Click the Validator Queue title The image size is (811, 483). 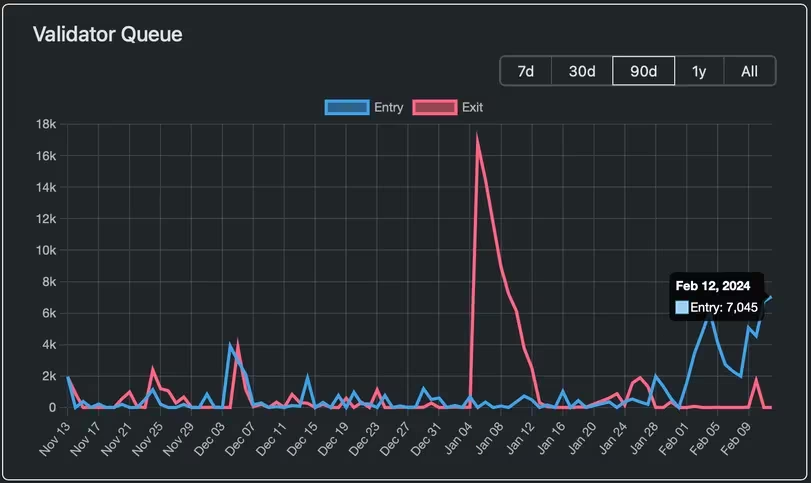(x=107, y=34)
